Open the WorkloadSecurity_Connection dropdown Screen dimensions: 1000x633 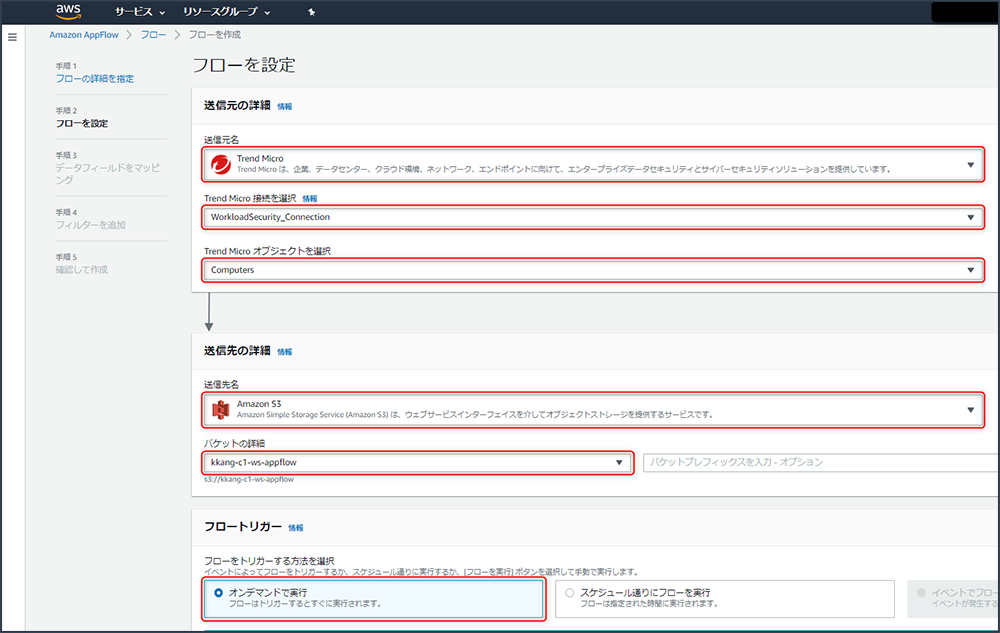pos(970,217)
